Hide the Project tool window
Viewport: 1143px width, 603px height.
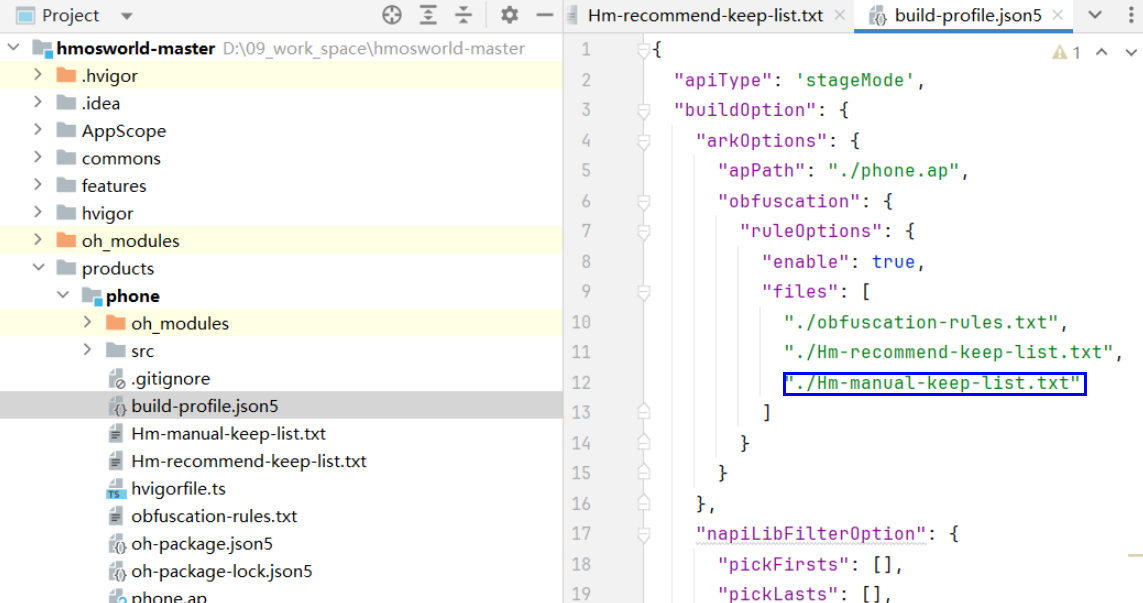tap(544, 15)
